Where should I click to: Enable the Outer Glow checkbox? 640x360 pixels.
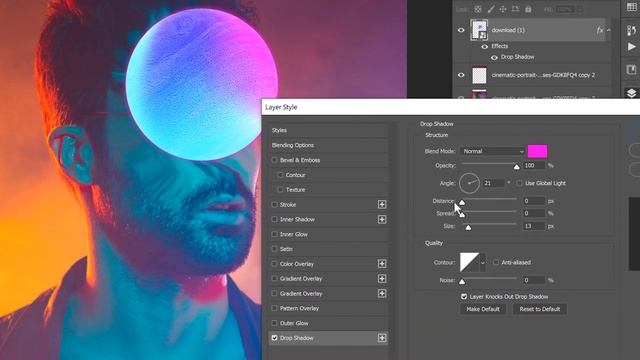pyautogui.click(x=274, y=323)
